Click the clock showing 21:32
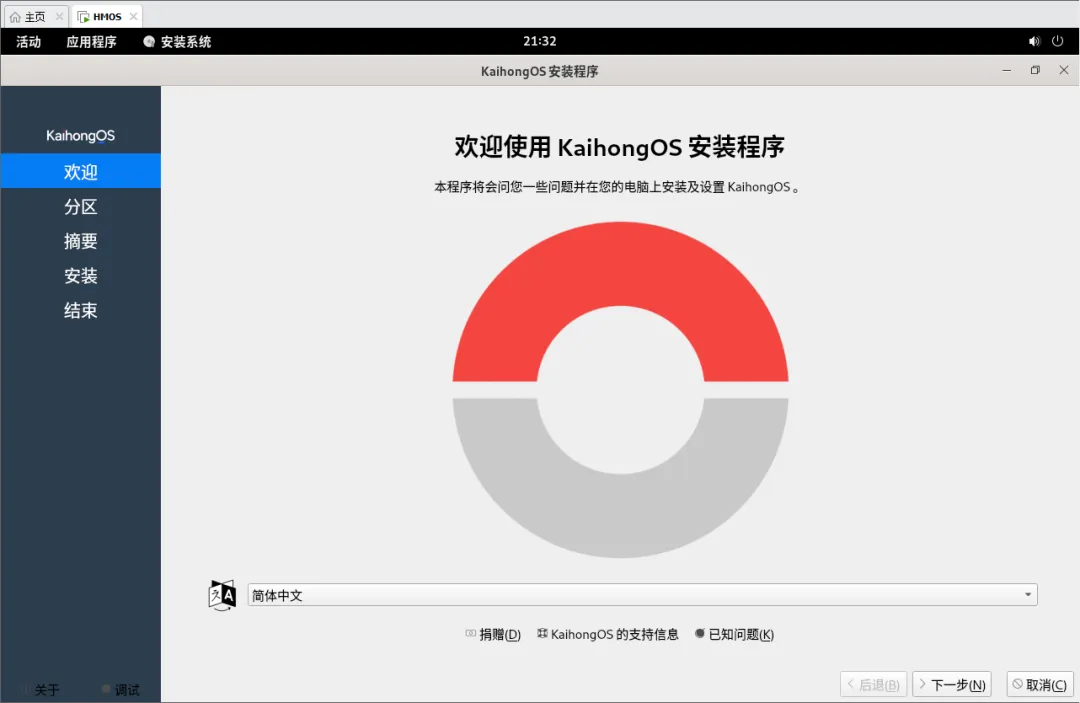Image resolution: width=1080 pixels, height=703 pixels. pyautogui.click(x=539, y=41)
